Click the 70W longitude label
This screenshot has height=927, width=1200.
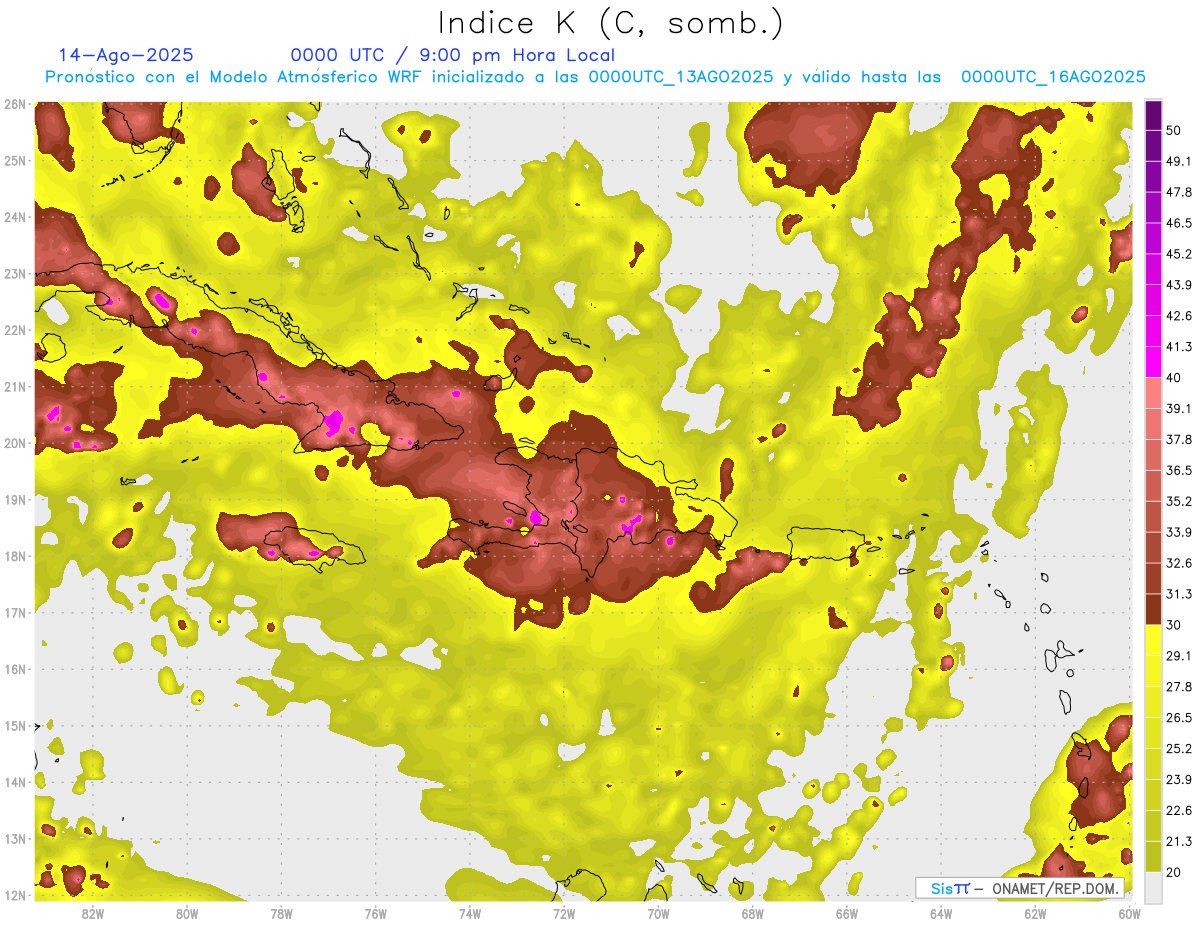click(658, 914)
